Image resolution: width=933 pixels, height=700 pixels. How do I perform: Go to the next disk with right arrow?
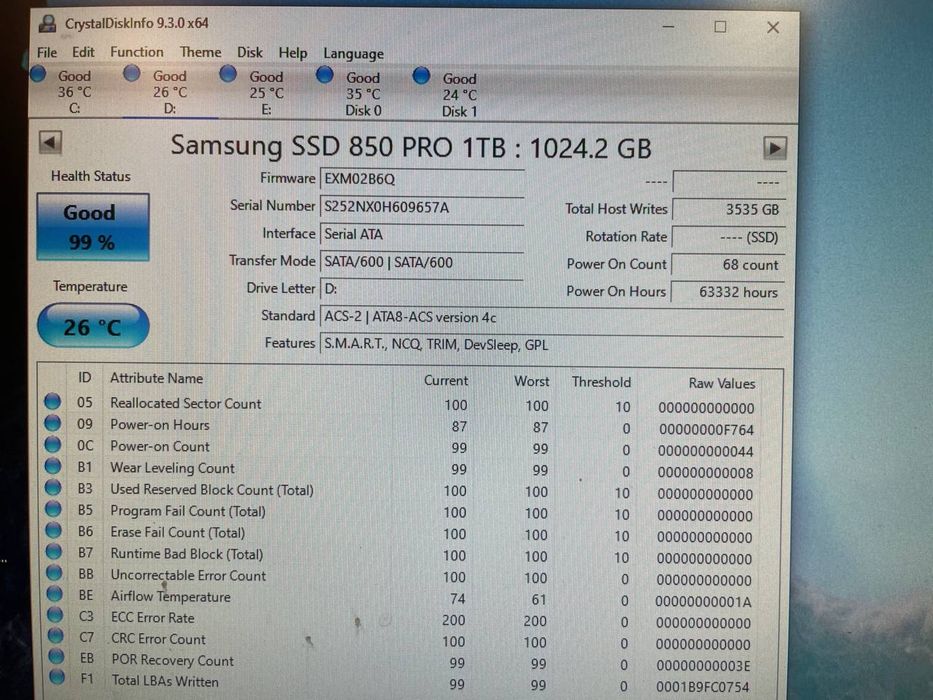pyautogui.click(x=775, y=148)
